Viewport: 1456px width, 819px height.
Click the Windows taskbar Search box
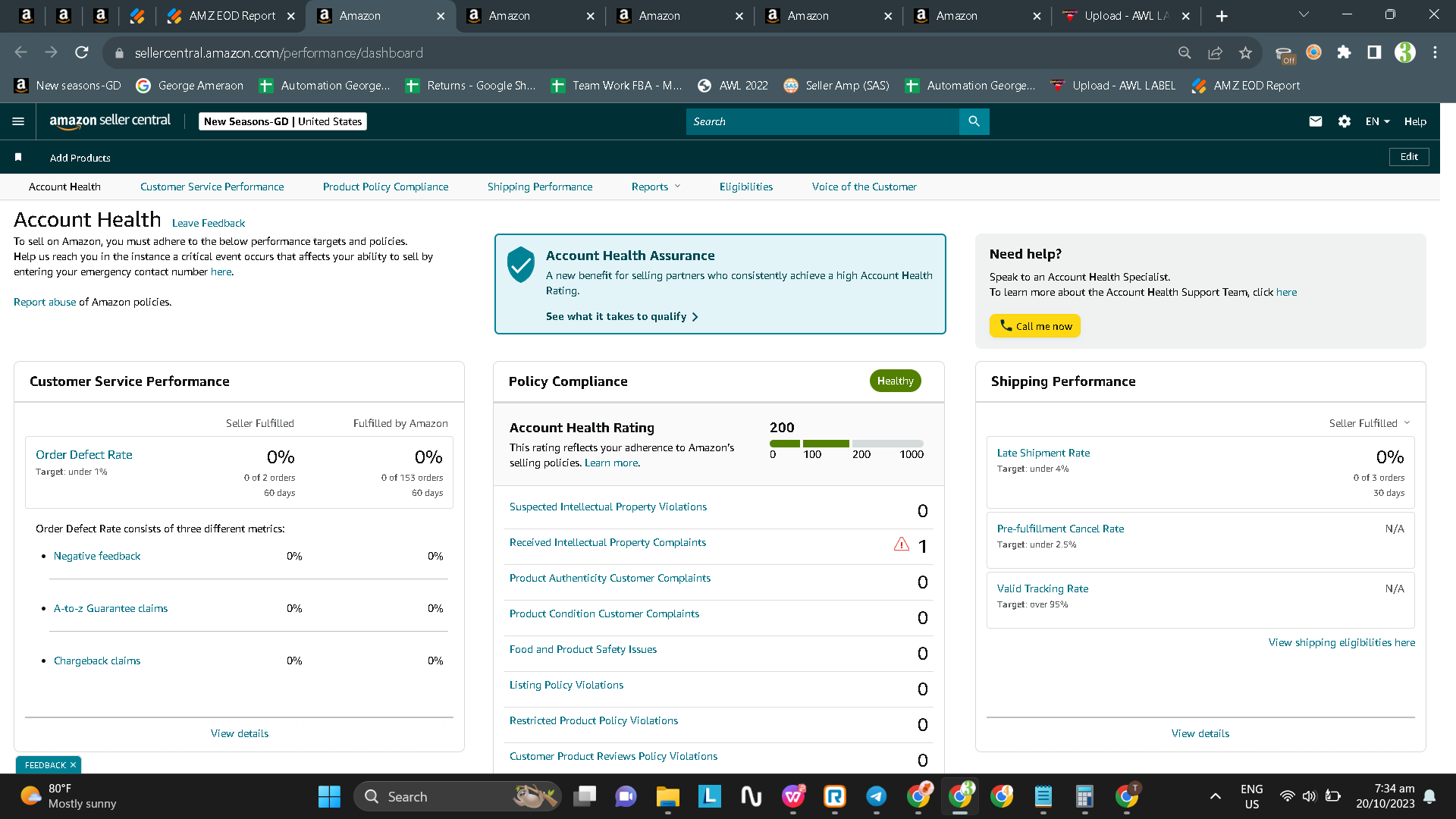click(x=457, y=796)
